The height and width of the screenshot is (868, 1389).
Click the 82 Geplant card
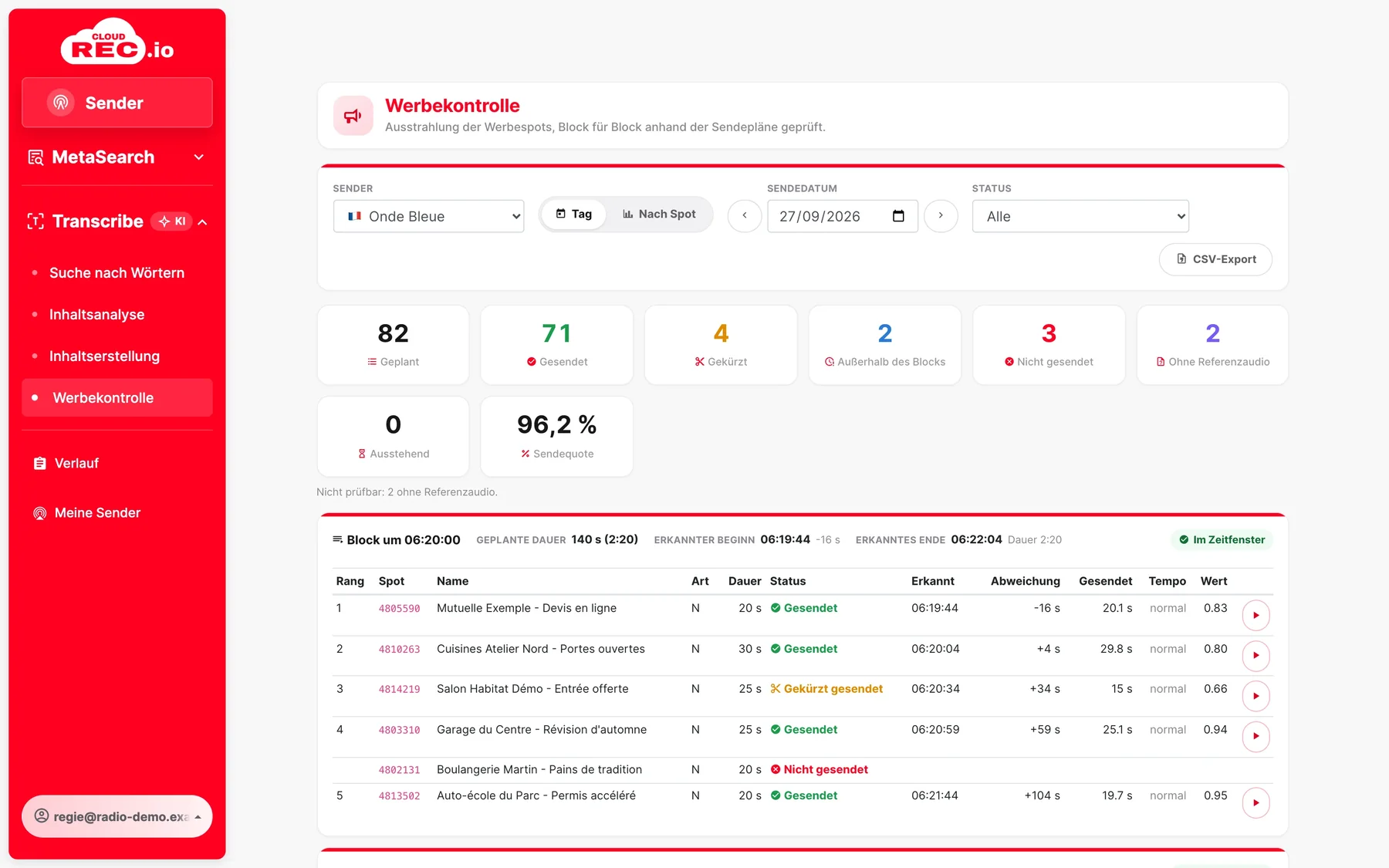tap(393, 345)
